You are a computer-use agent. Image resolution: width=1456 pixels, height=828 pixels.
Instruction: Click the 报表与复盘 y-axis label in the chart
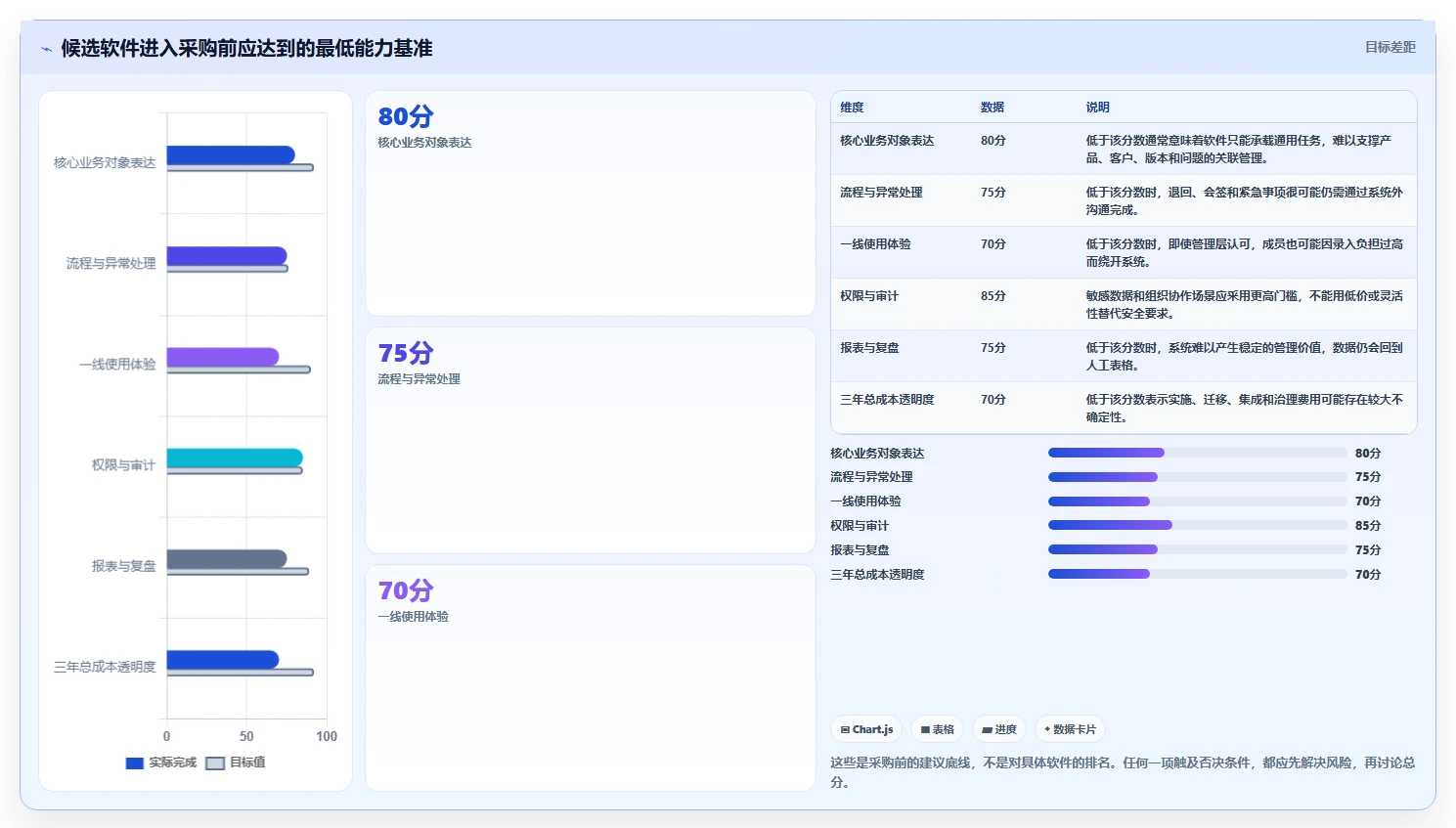pyautogui.click(x=123, y=566)
